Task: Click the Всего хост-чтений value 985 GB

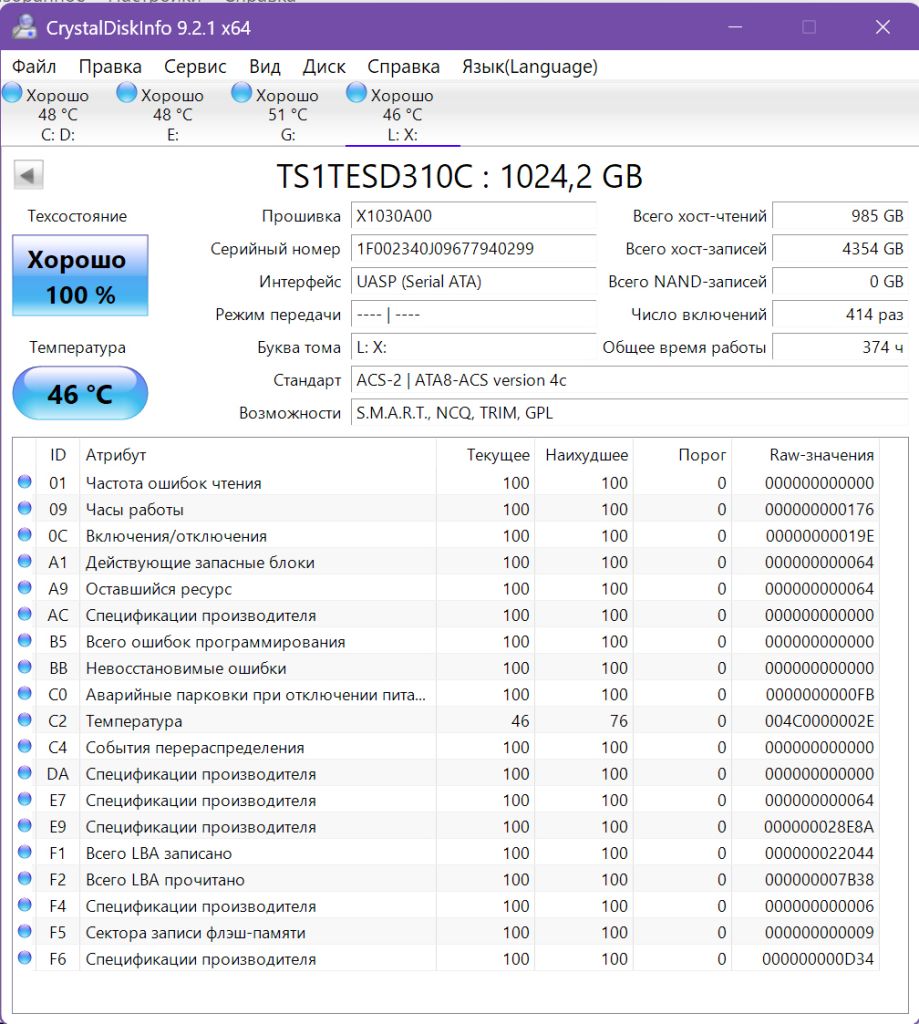Action: [x=840, y=216]
